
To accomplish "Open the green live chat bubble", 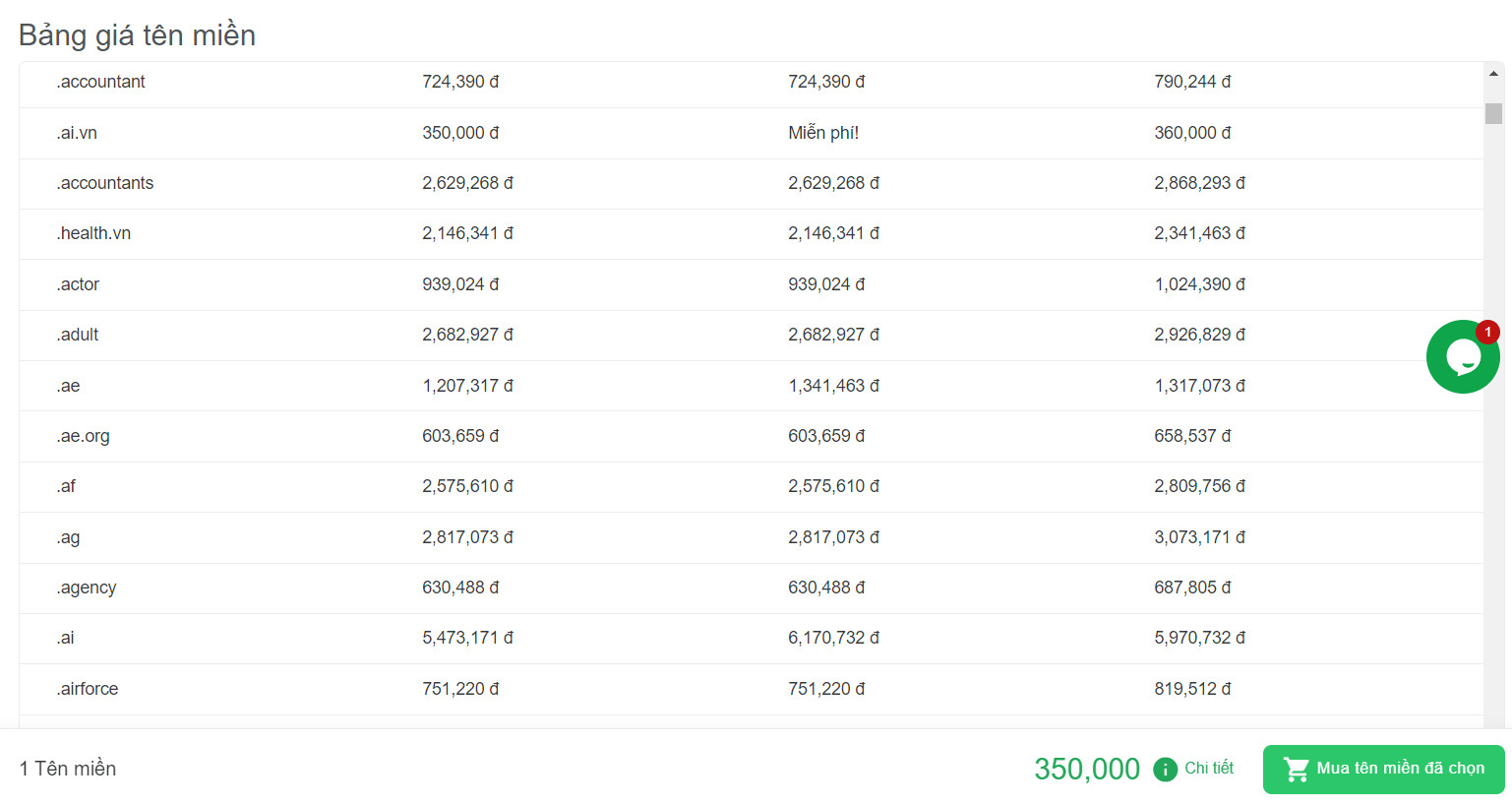I will click(x=1463, y=357).
